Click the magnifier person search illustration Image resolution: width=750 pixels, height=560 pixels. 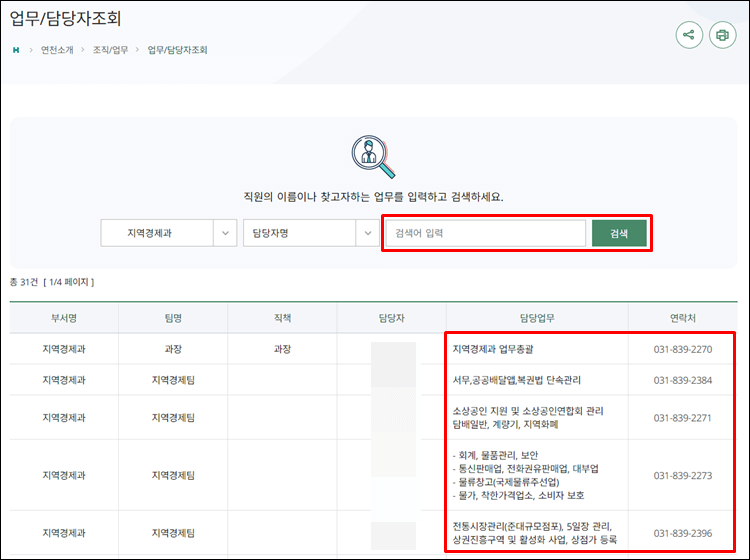[373, 157]
